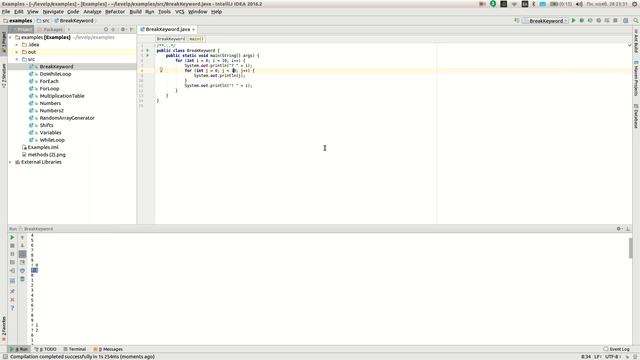The image size is (640, 360).
Task: Toggle Use Soft Wraps in Run console
Action: (x=22, y=254)
